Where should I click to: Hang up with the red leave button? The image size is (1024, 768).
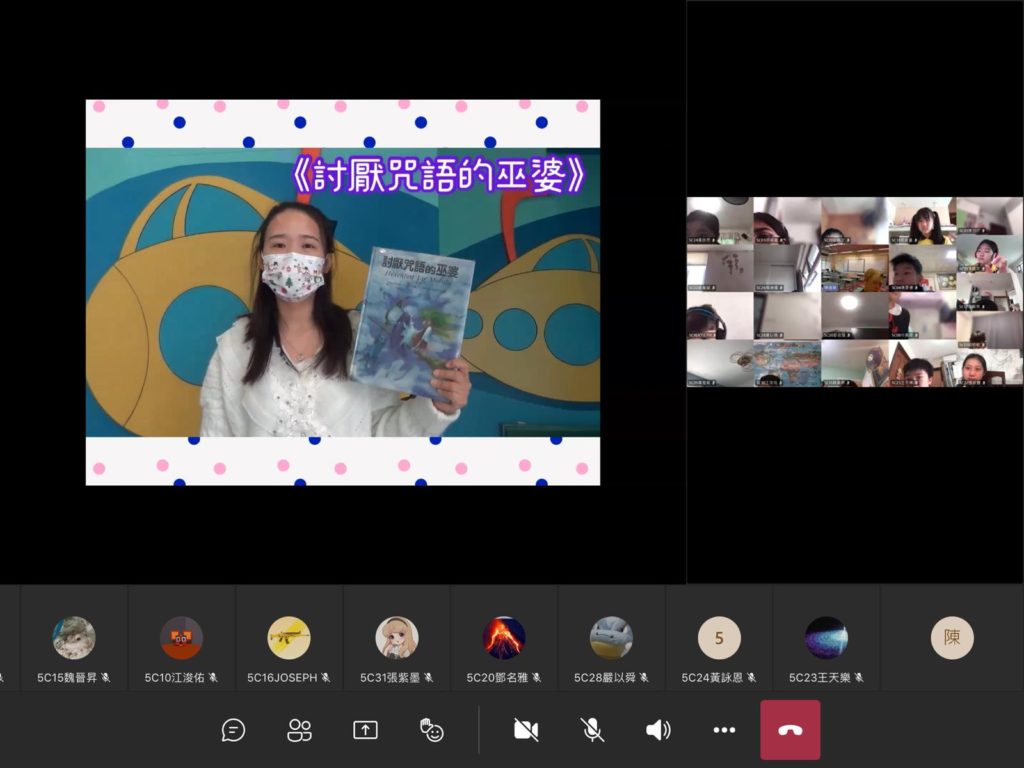pos(790,730)
